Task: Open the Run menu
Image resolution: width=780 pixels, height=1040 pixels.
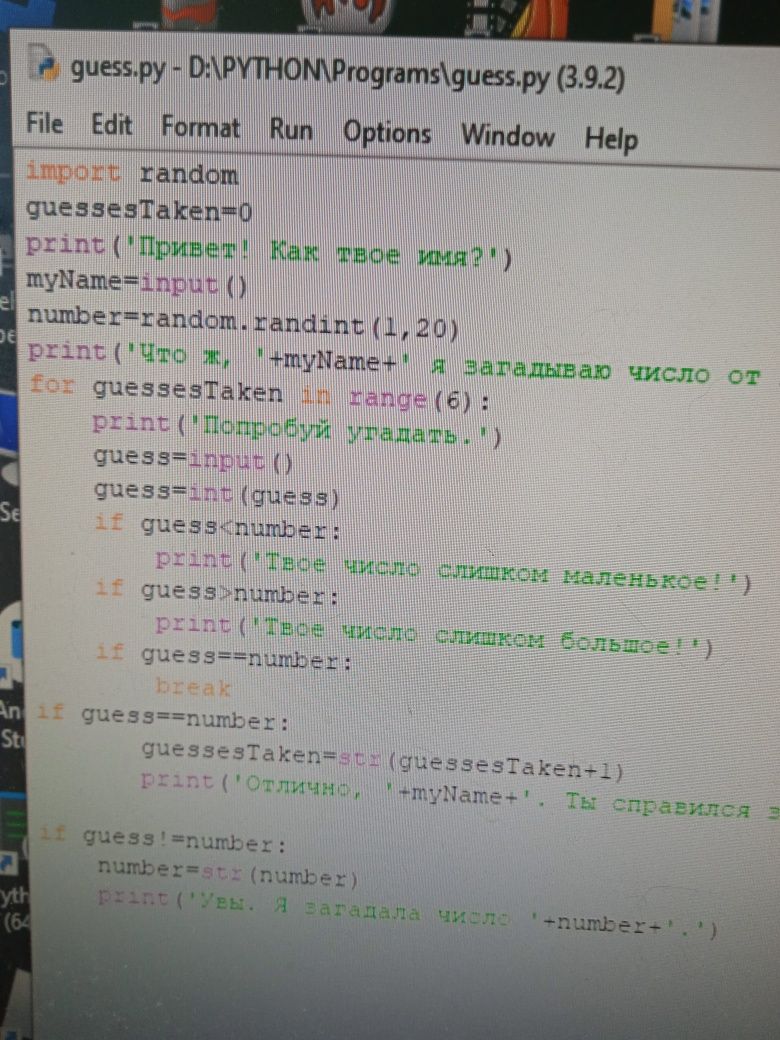Action: pos(291,129)
